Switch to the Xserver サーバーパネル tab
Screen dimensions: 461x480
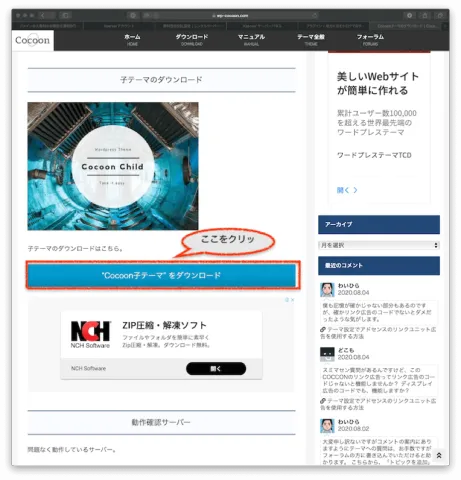262,26
